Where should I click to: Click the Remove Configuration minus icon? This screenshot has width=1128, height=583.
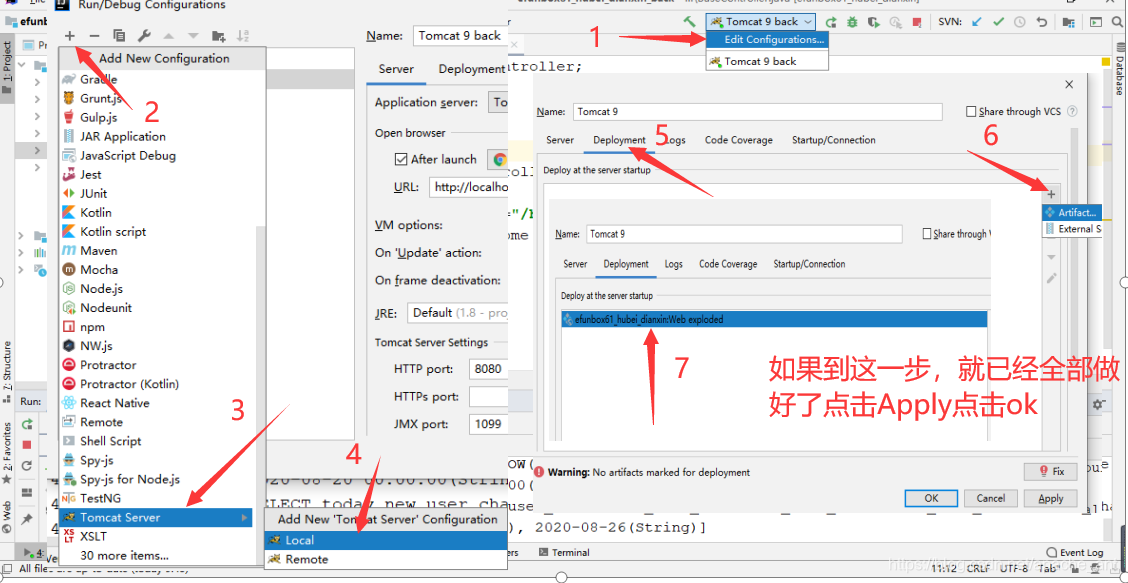click(x=94, y=35)
